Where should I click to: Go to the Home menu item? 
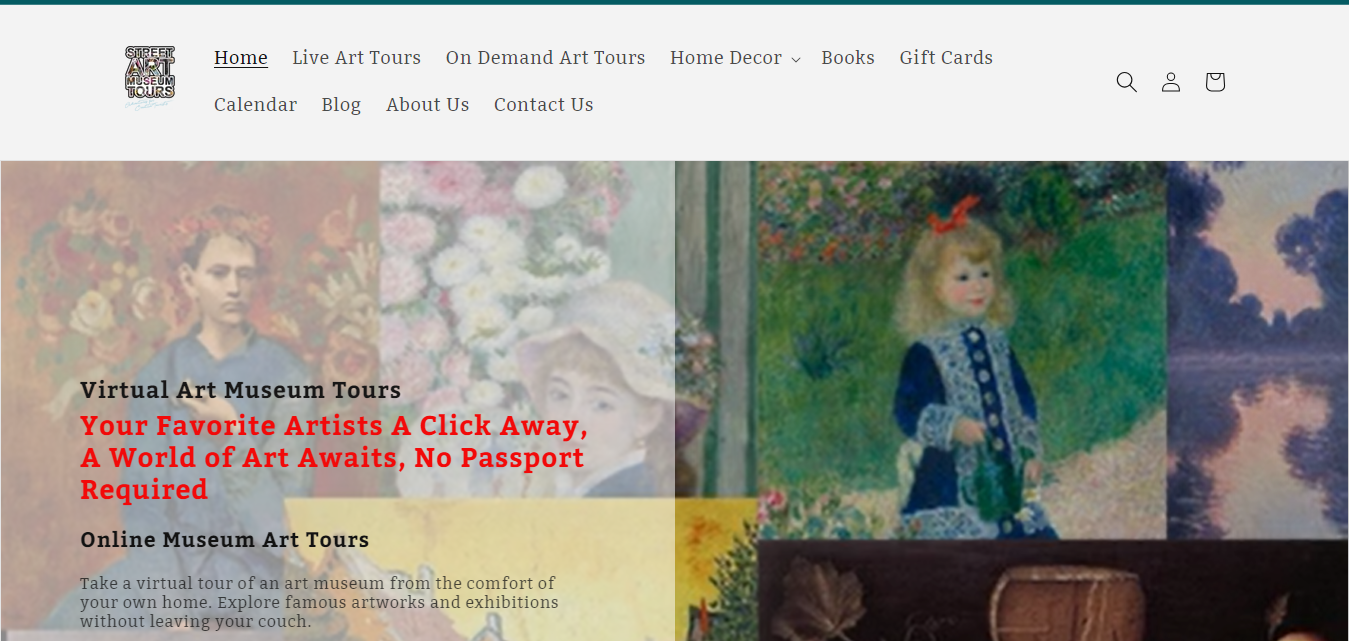tap(241, 58)
